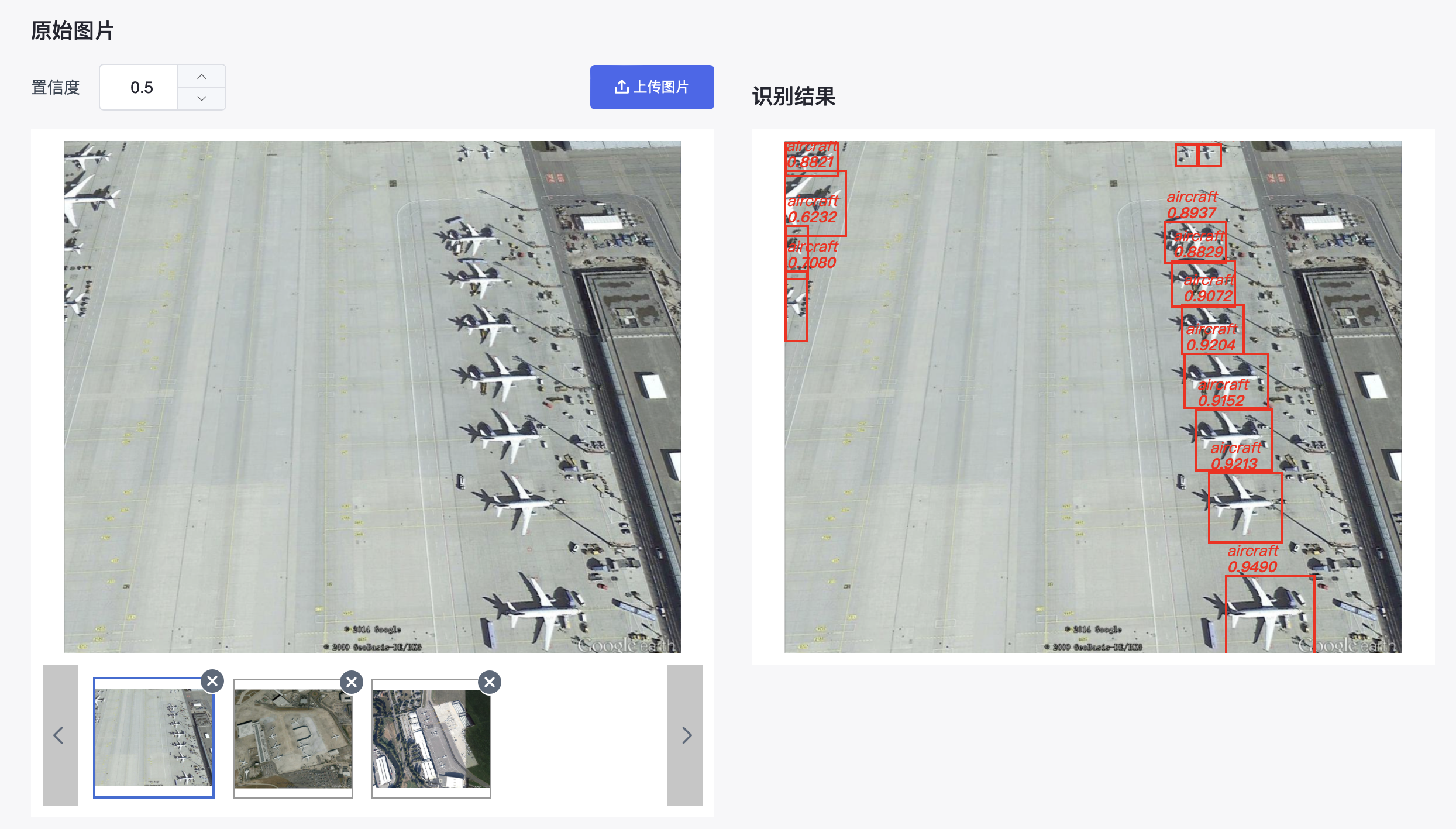Select the first runway thumbnail

(154, 738)
